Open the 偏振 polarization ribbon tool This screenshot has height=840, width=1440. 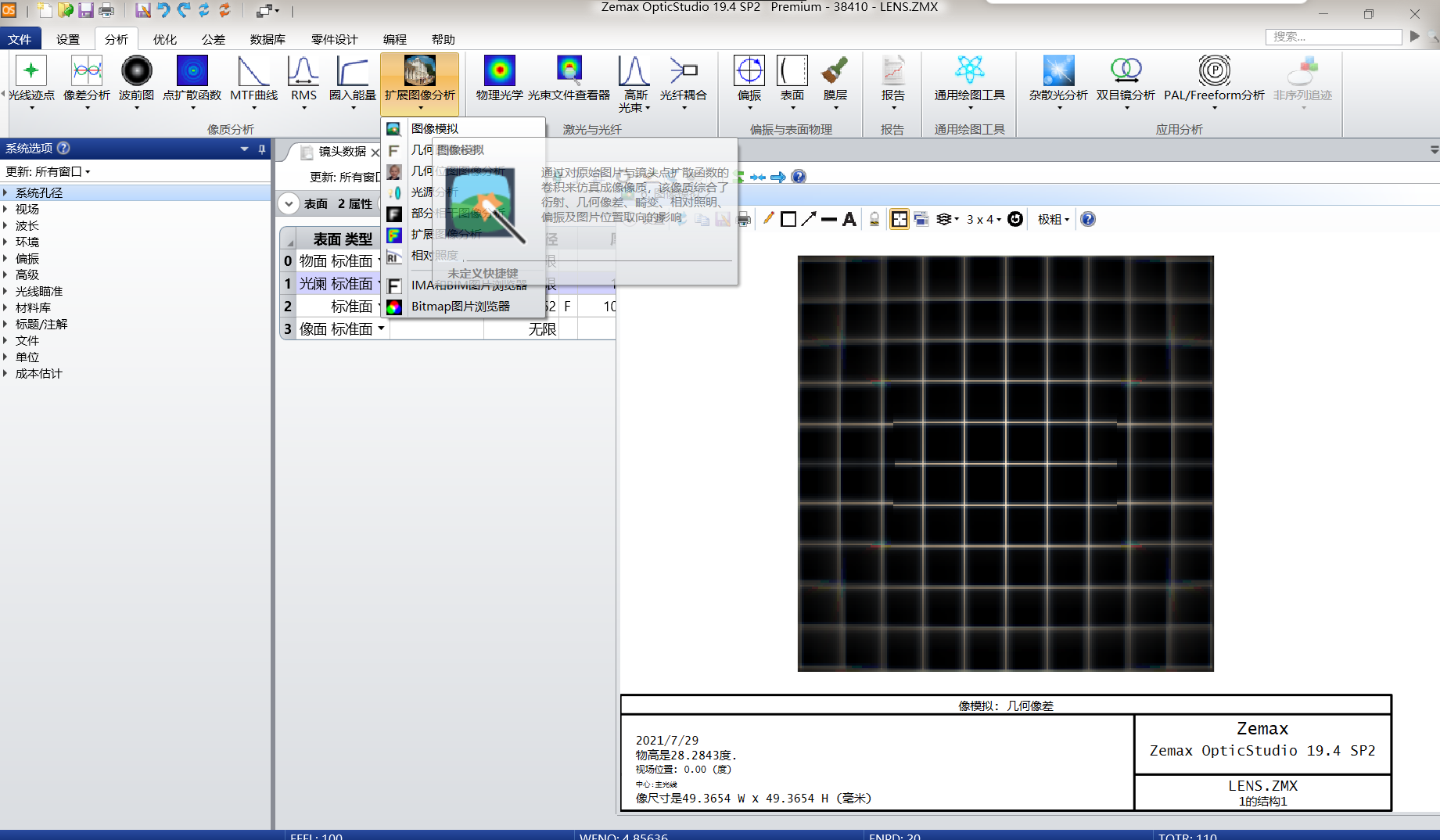749,81
